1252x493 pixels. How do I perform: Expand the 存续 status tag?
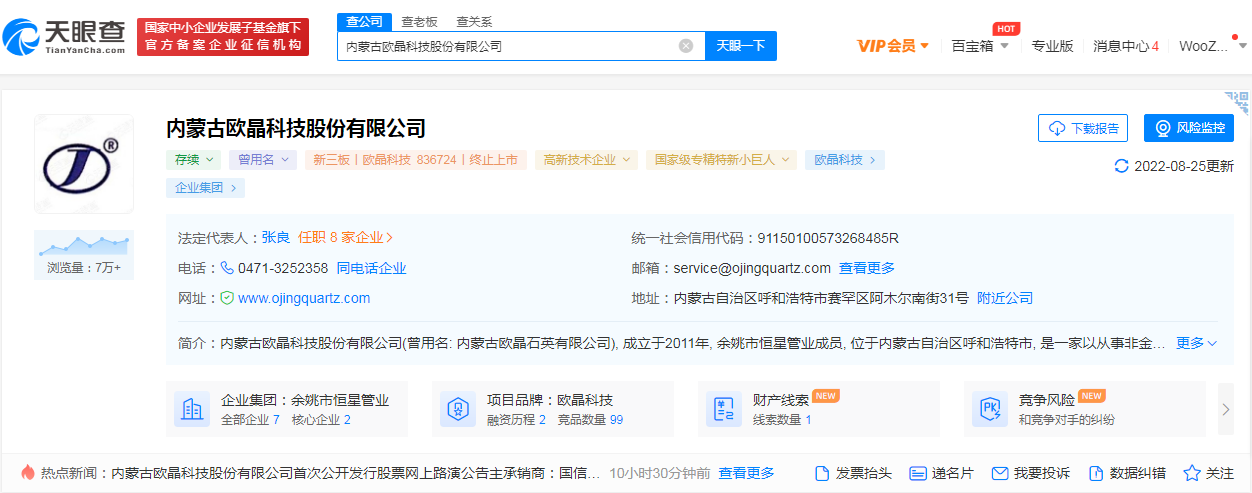[x=193, y=159]
